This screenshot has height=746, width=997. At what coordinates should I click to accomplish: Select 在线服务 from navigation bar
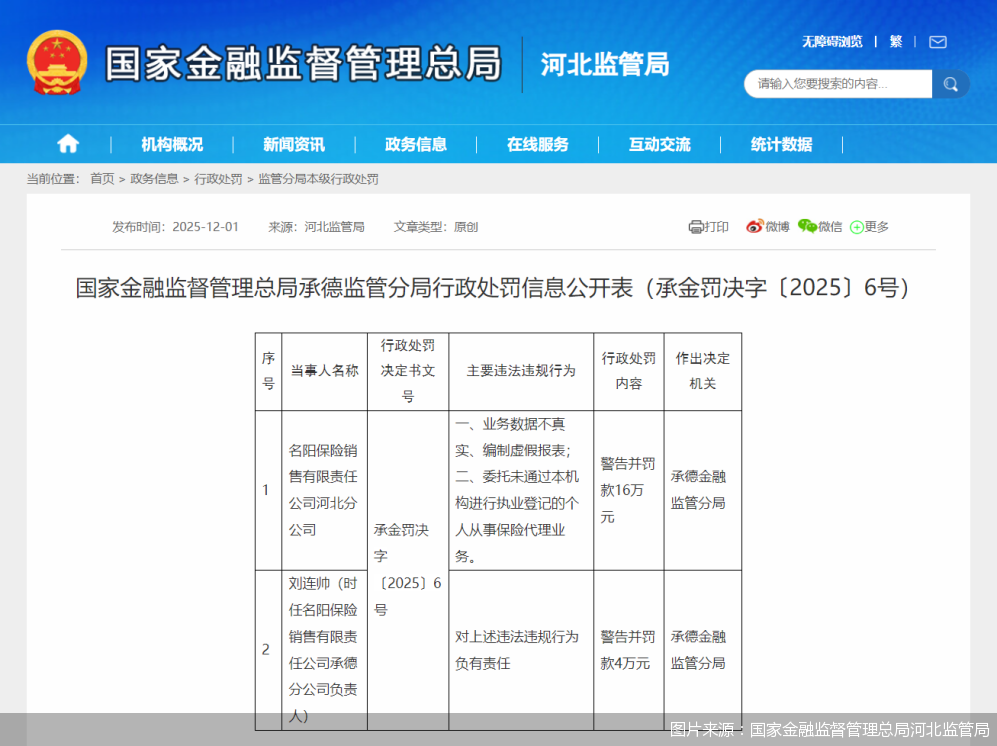tap(538, 143)
